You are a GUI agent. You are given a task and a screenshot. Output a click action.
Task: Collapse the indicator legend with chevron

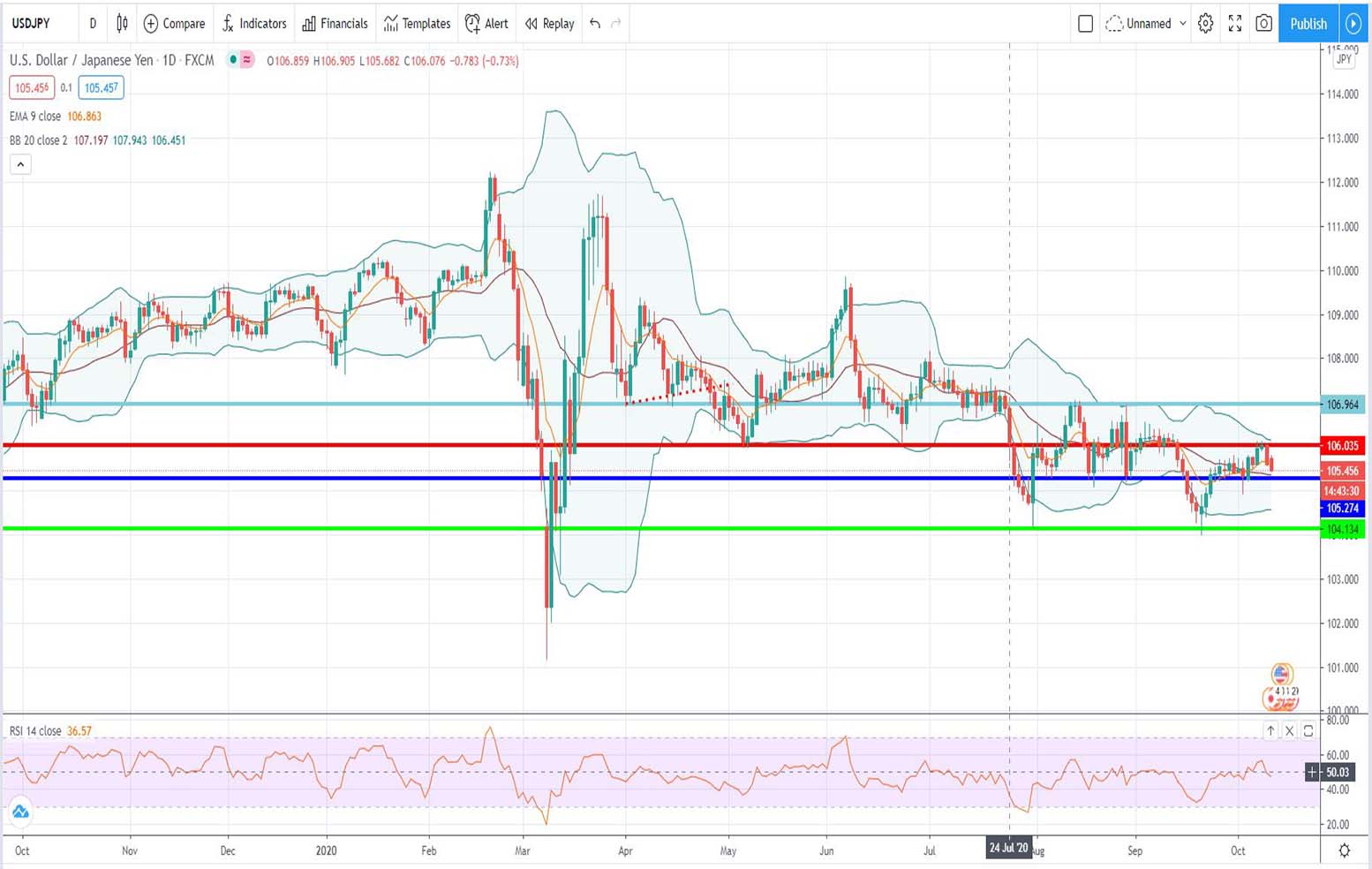point(20,164)
